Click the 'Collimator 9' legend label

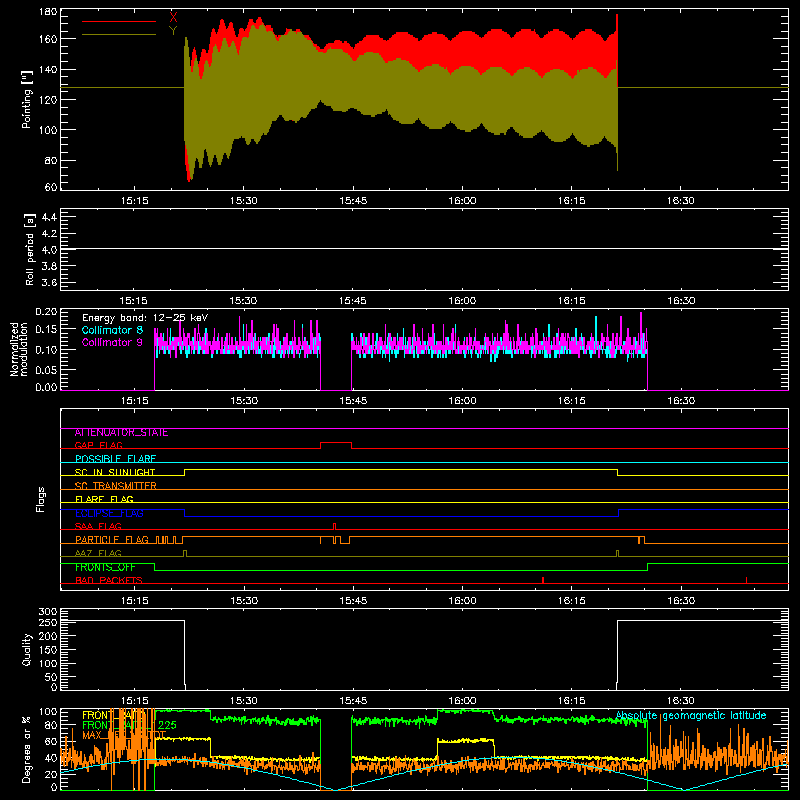(112, 342)
